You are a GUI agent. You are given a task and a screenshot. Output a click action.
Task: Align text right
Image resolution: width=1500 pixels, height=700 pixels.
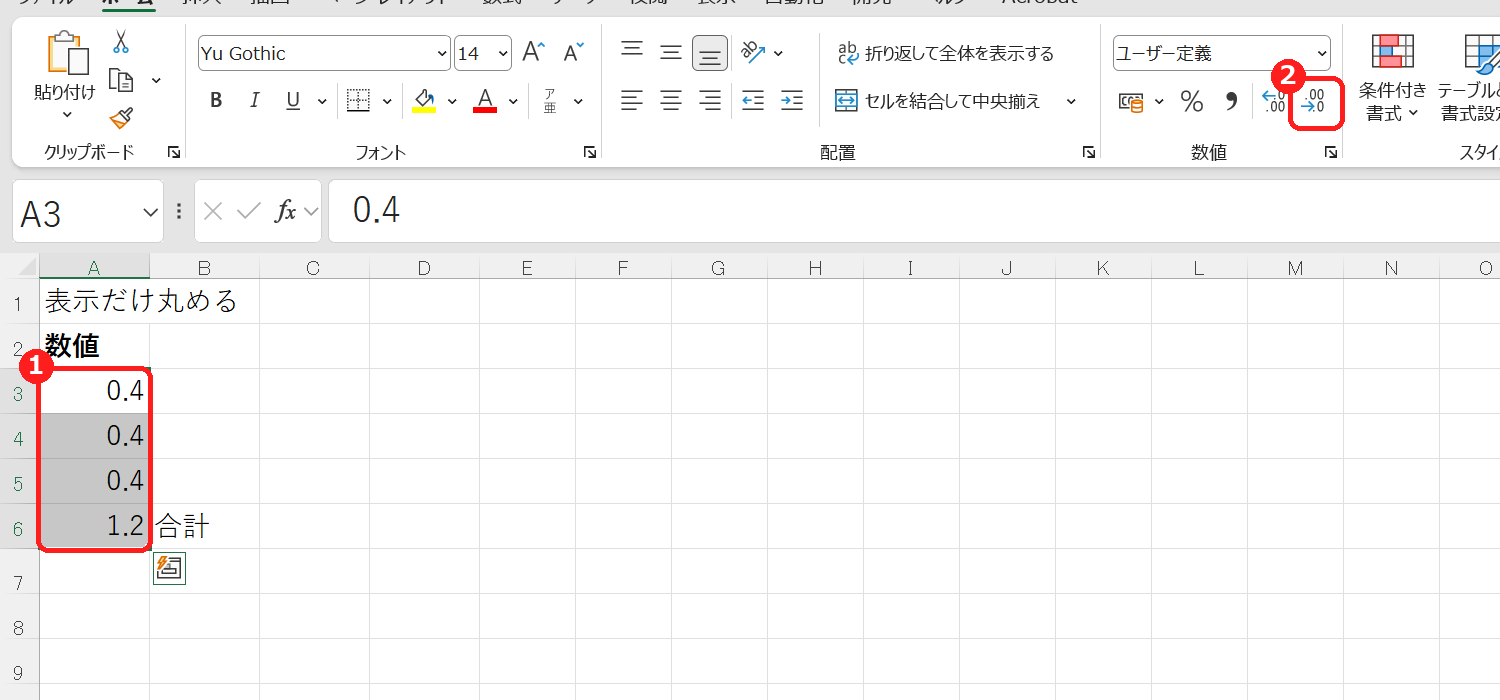tap(710, 101)
